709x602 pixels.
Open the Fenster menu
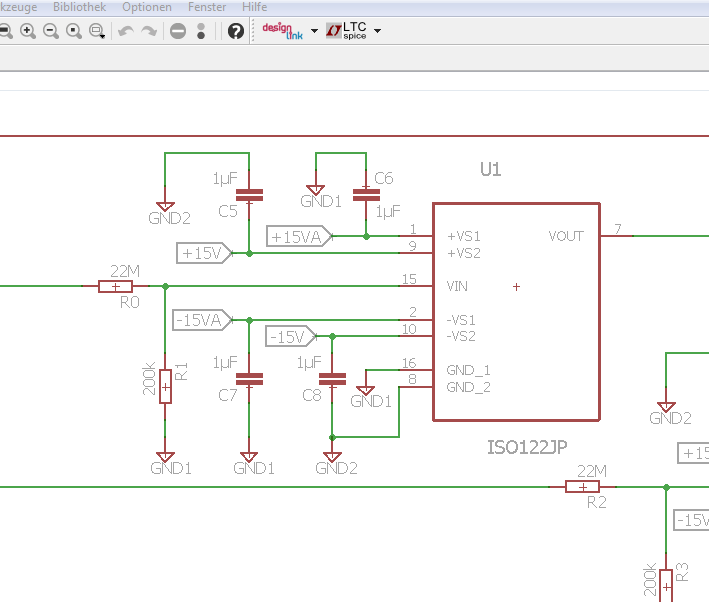point(207,7)
